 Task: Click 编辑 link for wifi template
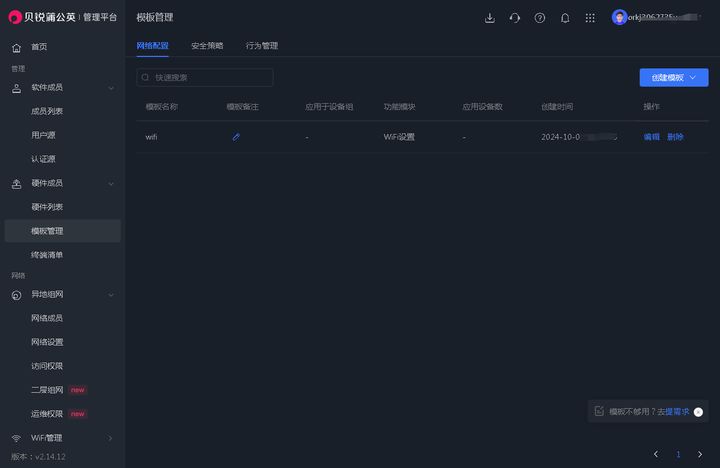tap(651, 137)
